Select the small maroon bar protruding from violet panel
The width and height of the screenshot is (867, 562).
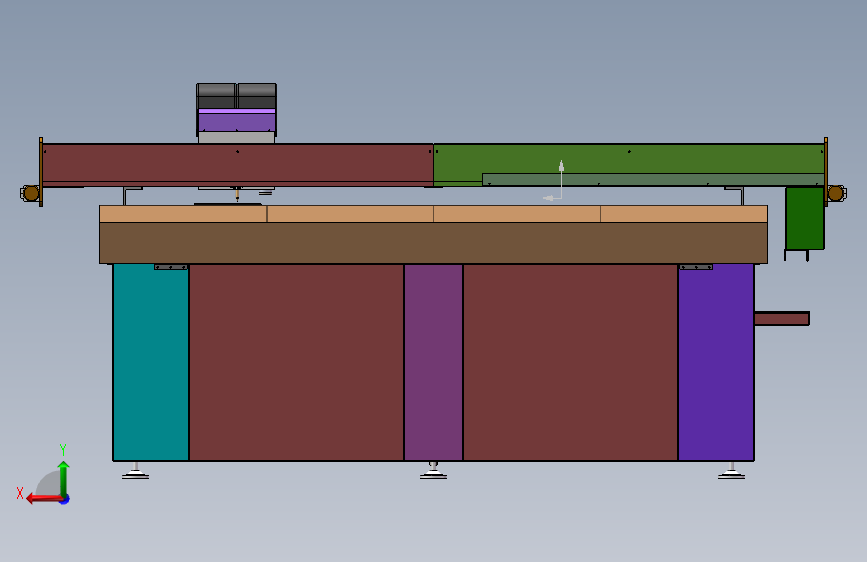click(782, 318)
